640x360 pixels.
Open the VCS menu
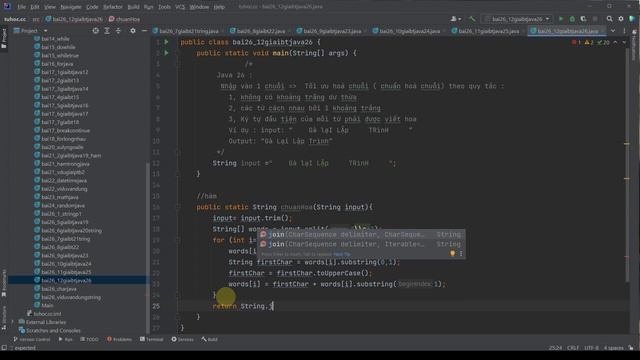(x=180, y=7)
